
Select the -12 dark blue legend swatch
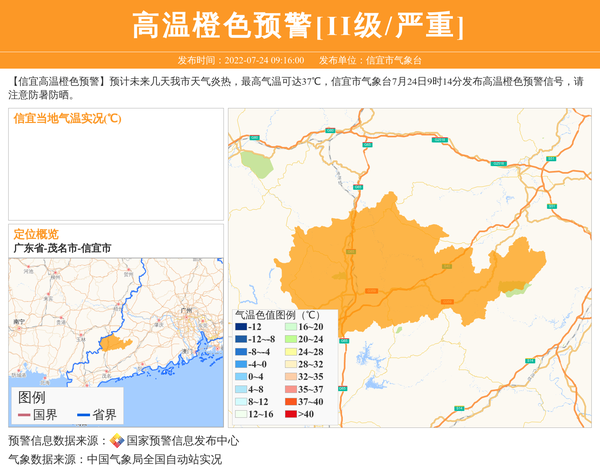[x=241, y=327]
